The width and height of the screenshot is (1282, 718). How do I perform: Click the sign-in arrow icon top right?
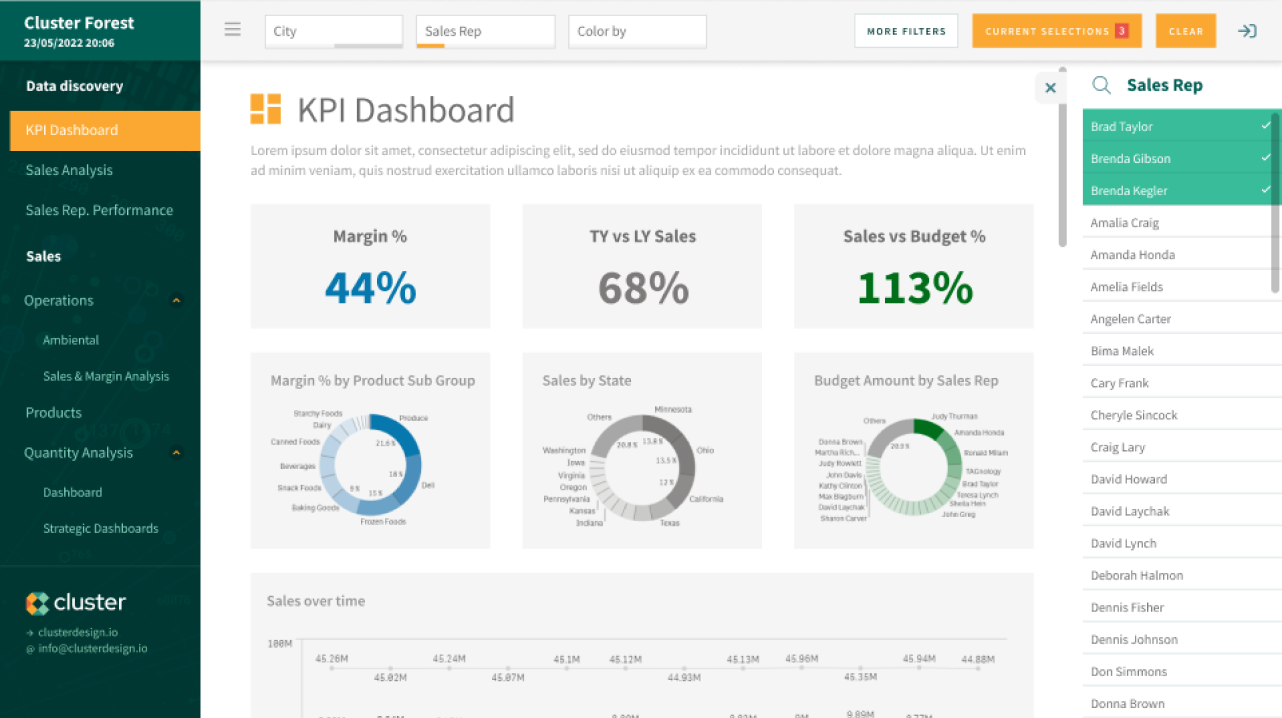click(1246, 30)
